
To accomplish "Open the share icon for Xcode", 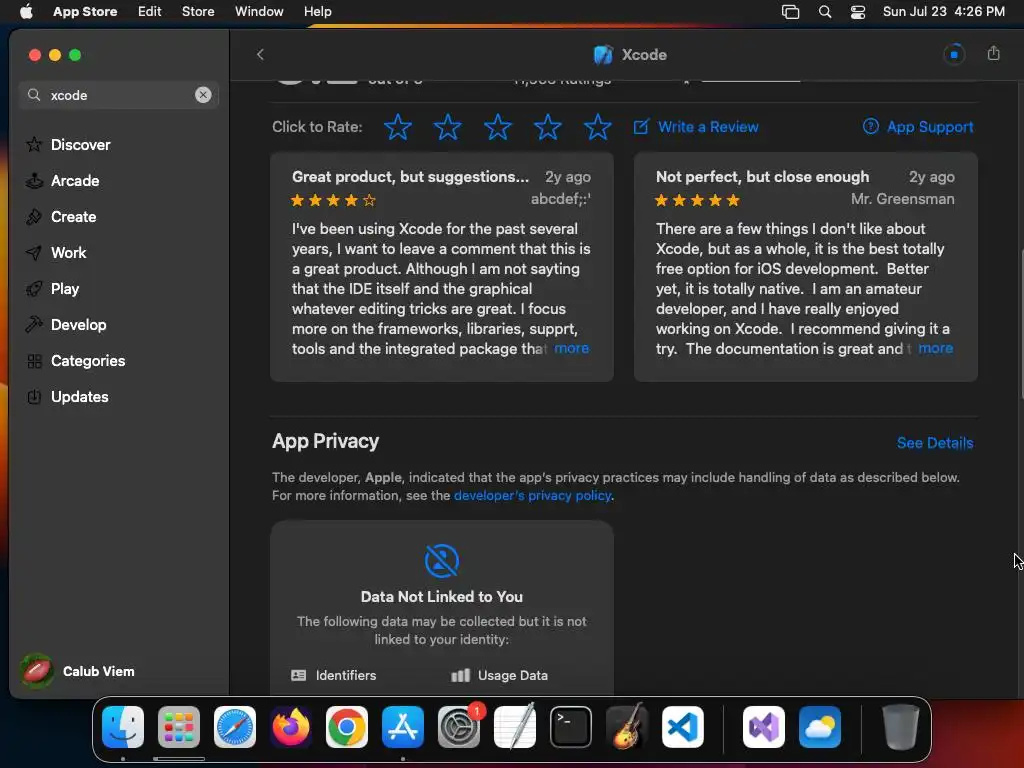I will (993, 54).
